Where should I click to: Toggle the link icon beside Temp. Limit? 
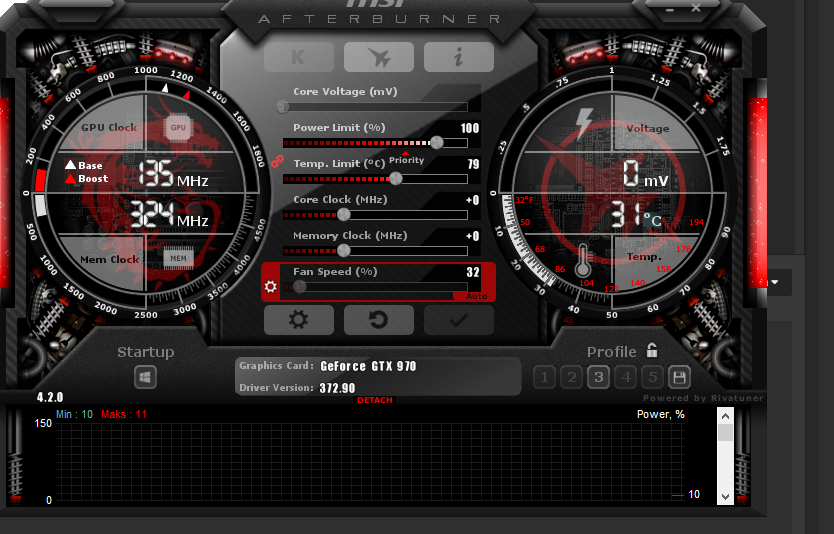(277, 161)
